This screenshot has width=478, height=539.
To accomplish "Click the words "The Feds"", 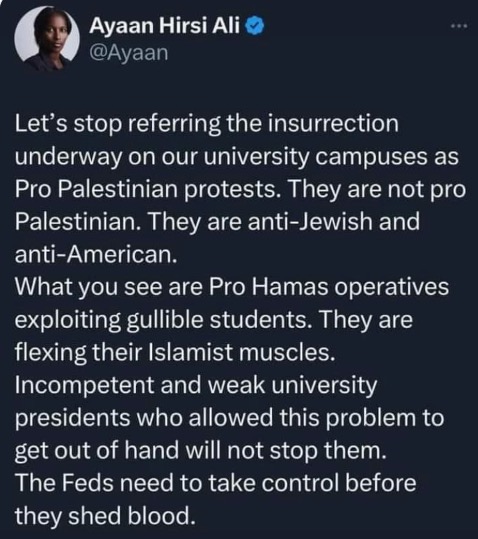I will [64, 483].
